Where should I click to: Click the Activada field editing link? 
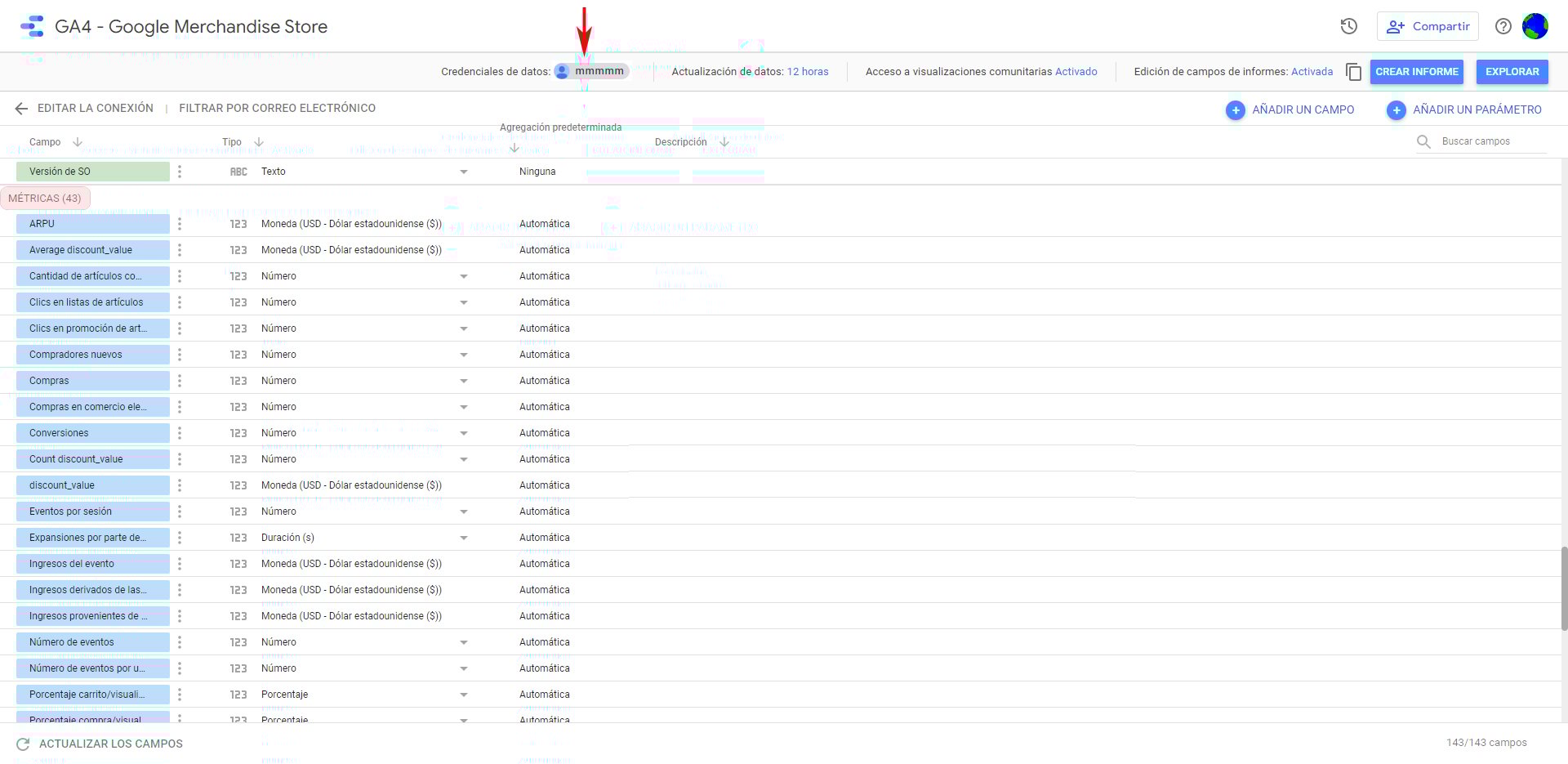click(x=1312, y=72)
